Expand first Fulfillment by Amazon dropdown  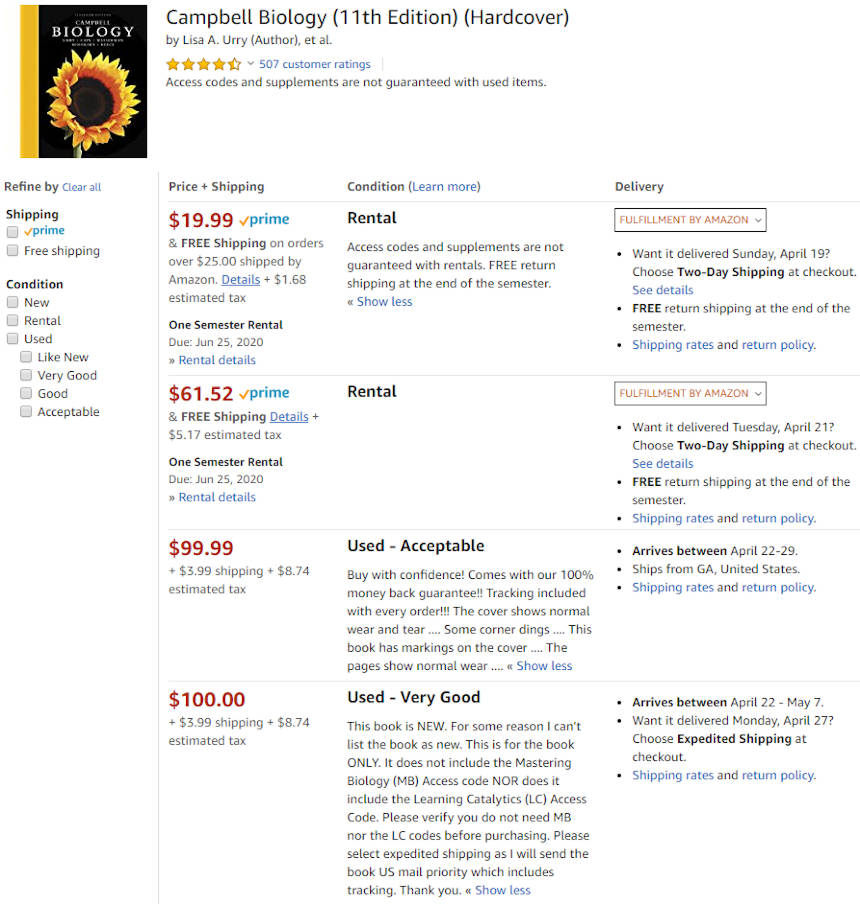690,220
